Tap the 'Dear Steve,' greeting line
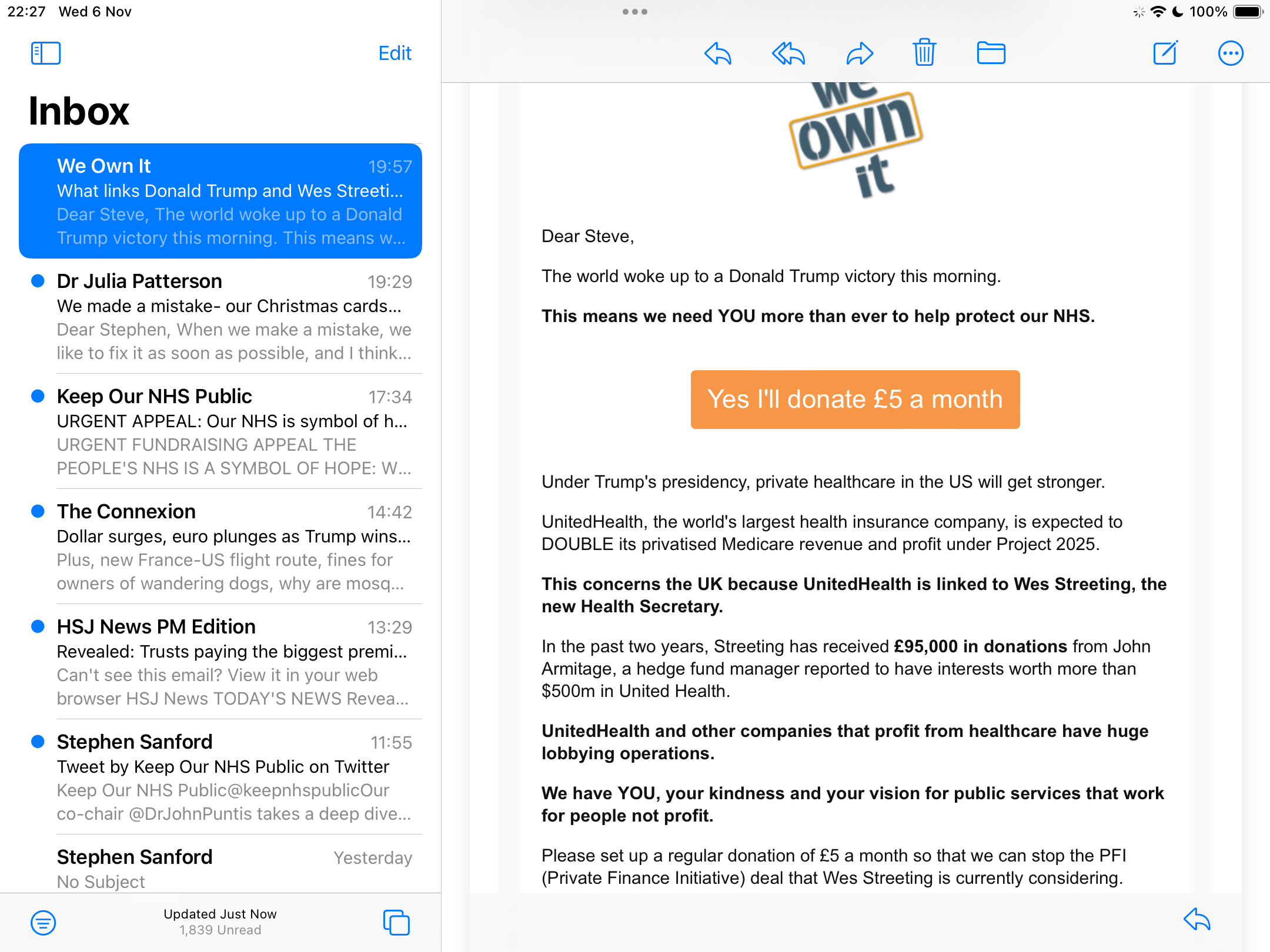This screenshot has height=952, width=1270. (x=587, y=236)
